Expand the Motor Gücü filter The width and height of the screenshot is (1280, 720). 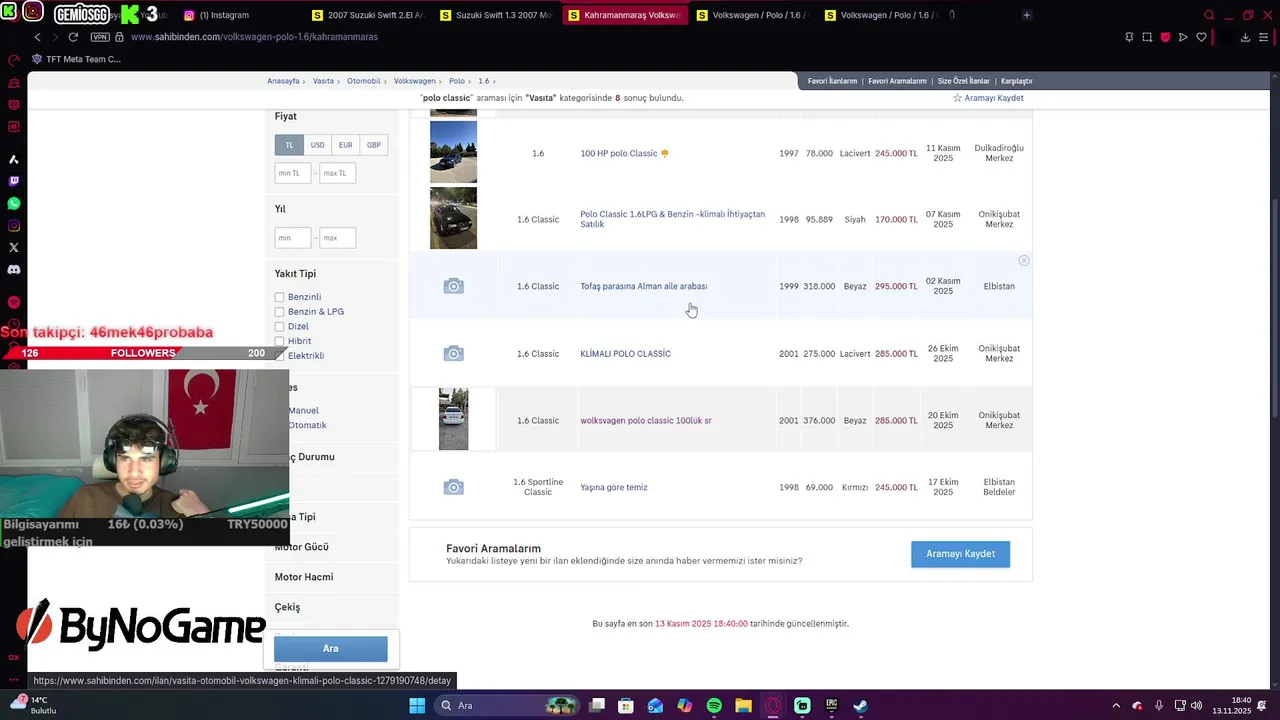coord(302,547)
